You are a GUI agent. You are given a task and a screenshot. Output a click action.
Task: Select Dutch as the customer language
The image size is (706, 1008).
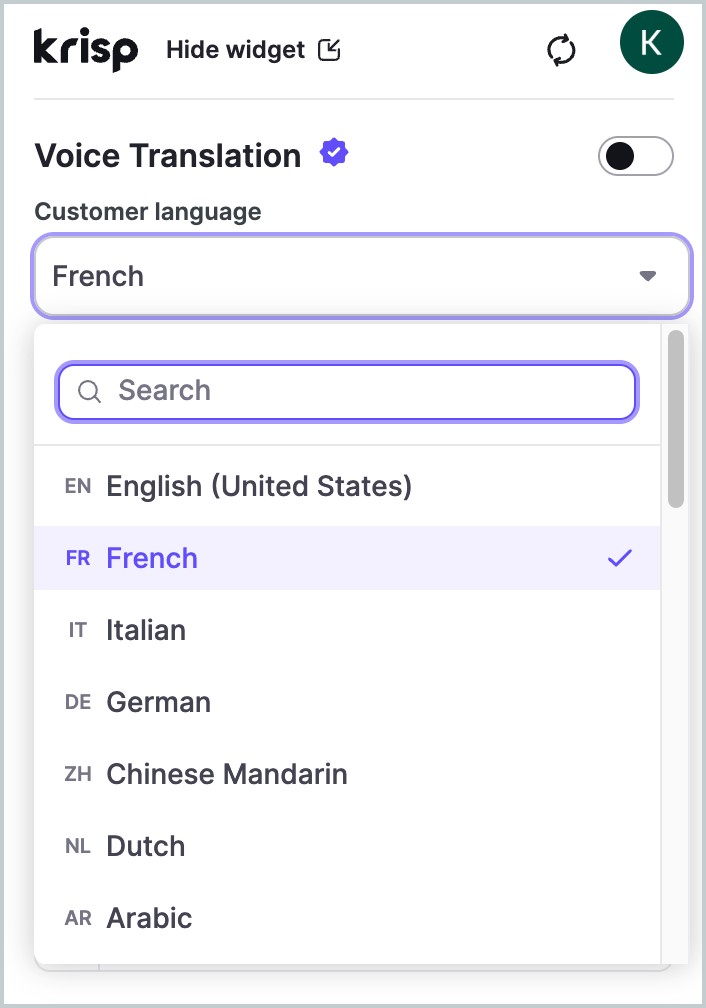(145, 846)
